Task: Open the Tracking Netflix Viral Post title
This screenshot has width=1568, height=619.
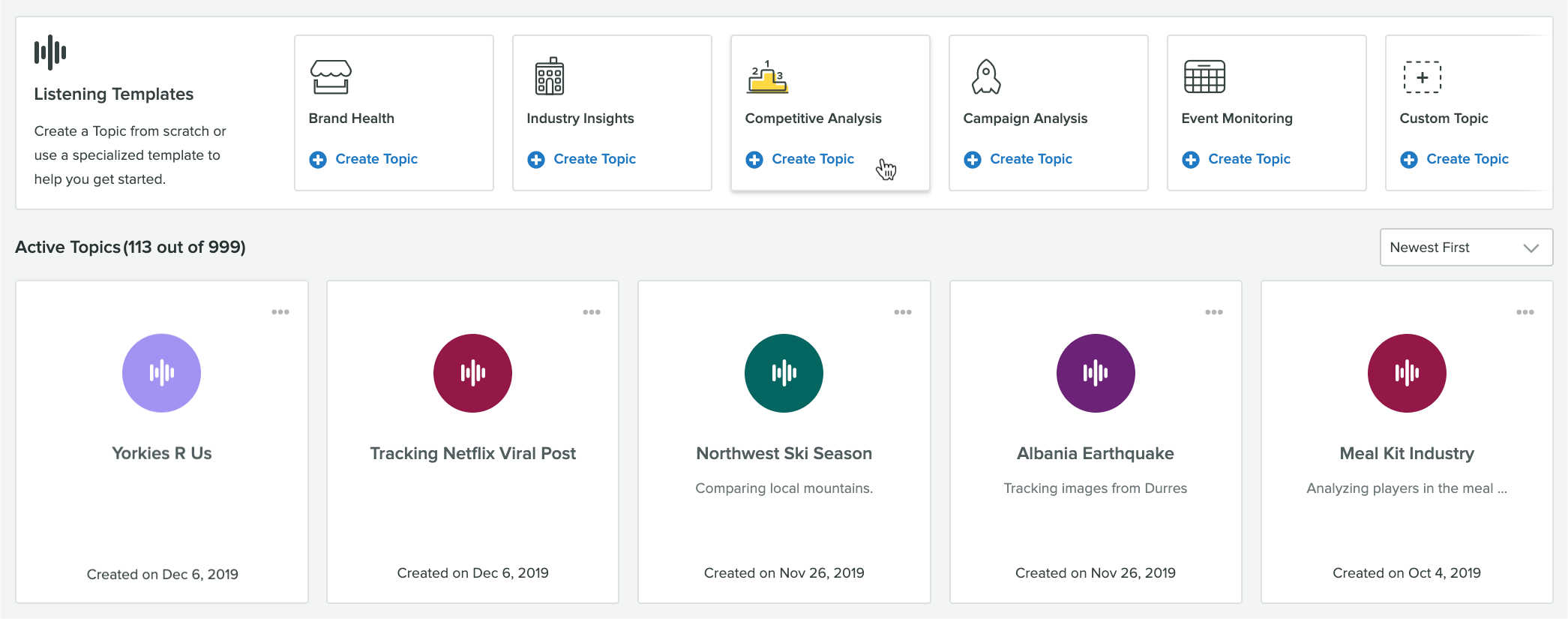Action: (x=473, y=453)
